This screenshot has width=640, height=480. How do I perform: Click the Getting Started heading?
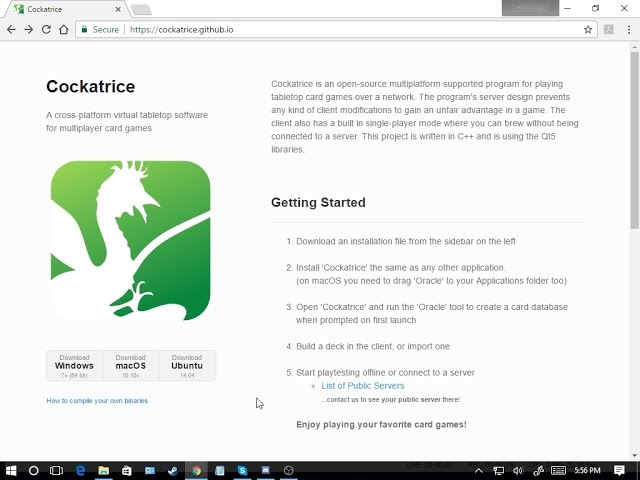pyautogui.click(x=318, y=202)
